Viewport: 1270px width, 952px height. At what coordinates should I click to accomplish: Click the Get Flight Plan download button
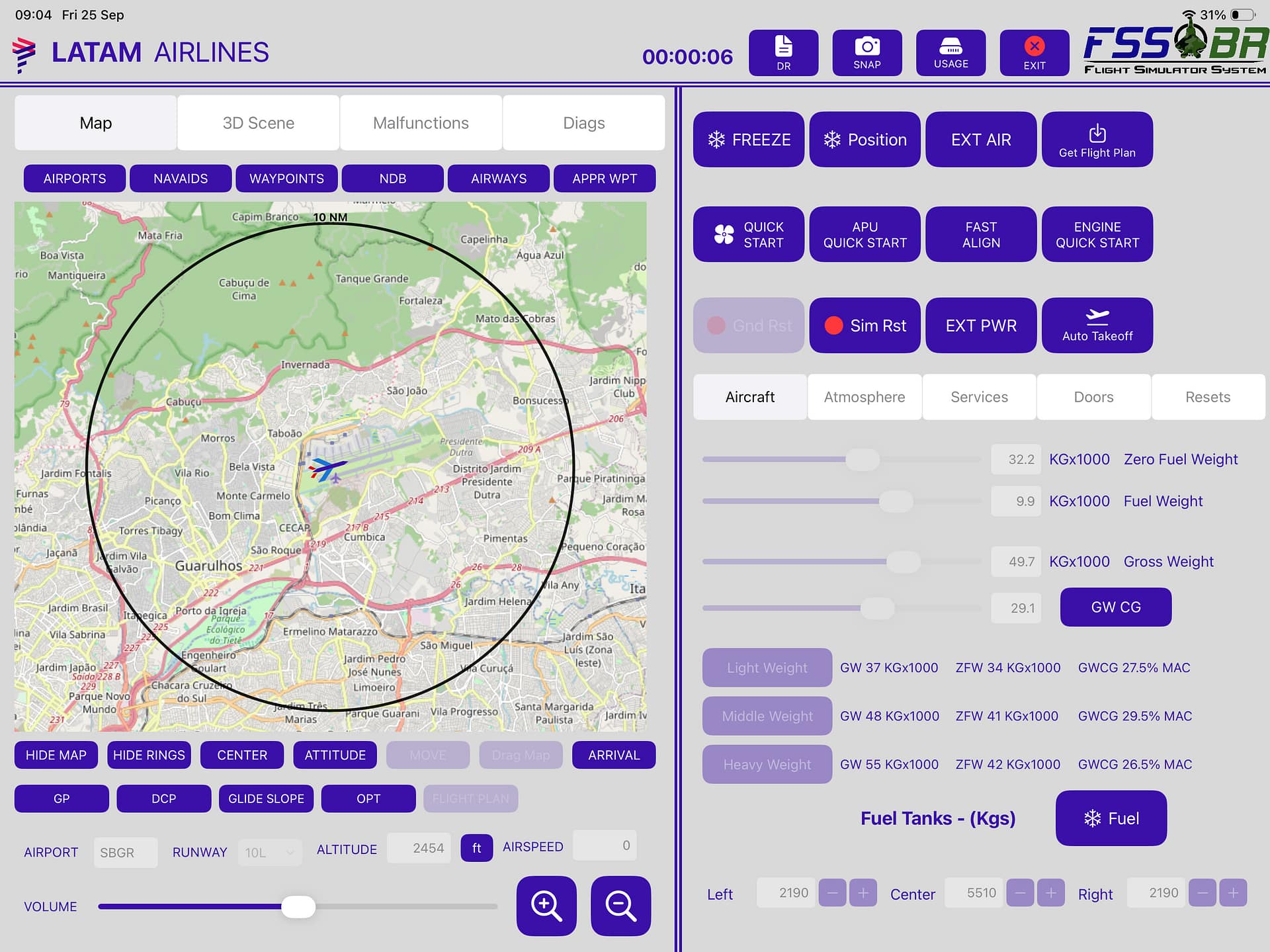pos(1097,140)
